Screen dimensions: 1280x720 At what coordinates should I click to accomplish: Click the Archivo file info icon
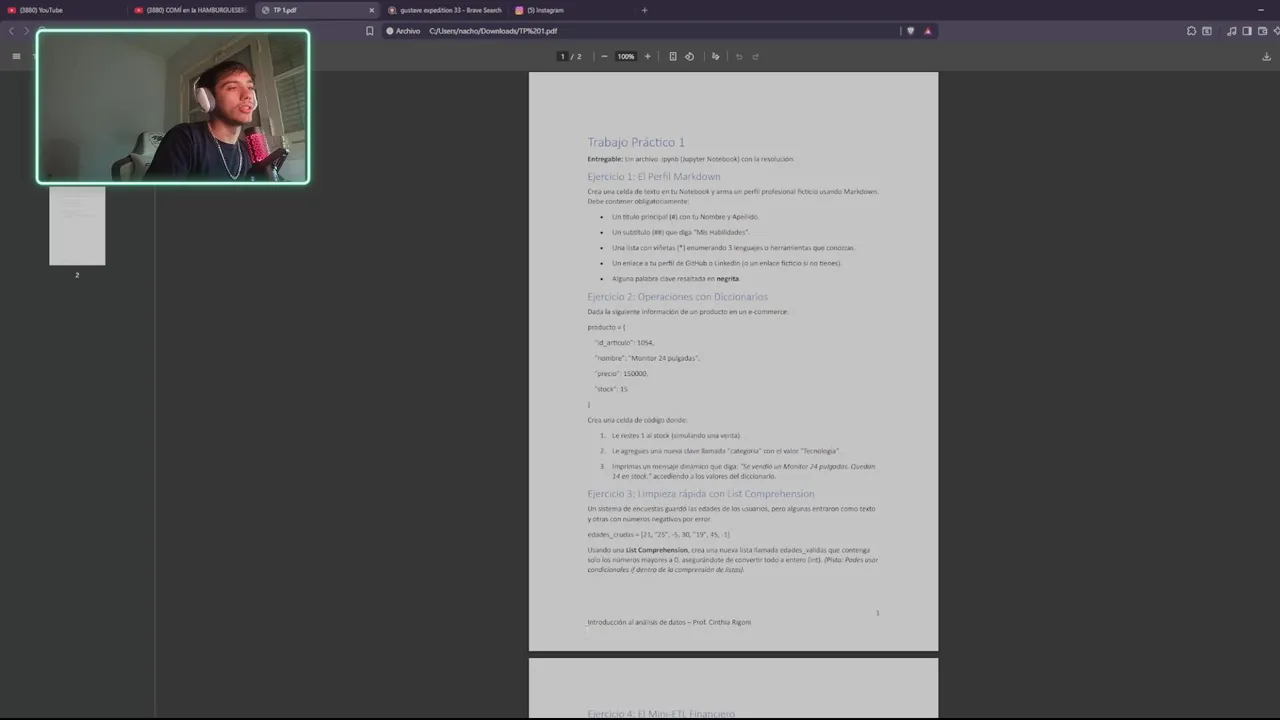coord(390,31)
